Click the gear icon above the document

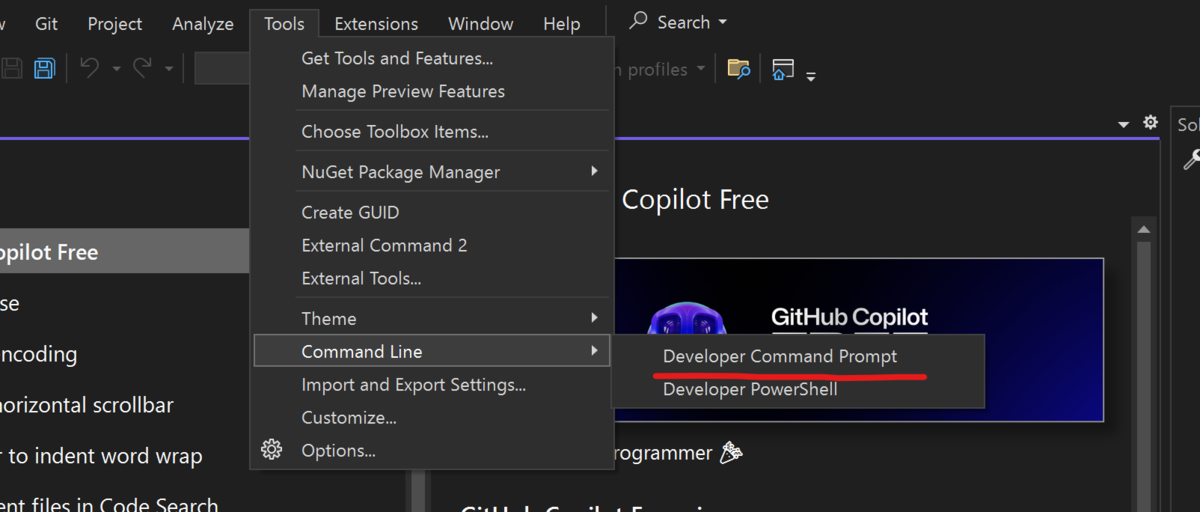tap(1150, 122)
